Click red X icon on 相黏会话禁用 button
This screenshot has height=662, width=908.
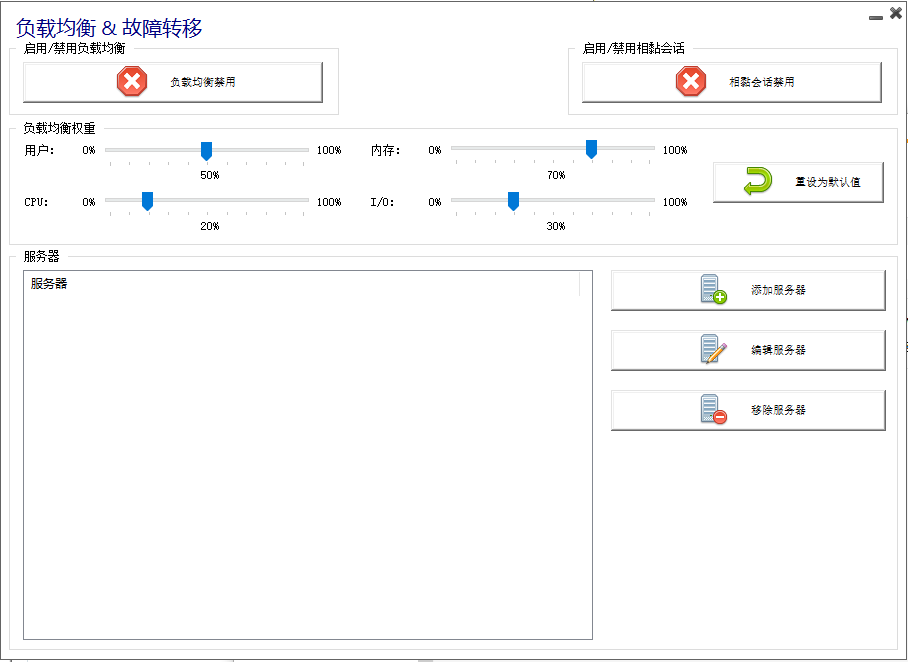coord(691,82)
